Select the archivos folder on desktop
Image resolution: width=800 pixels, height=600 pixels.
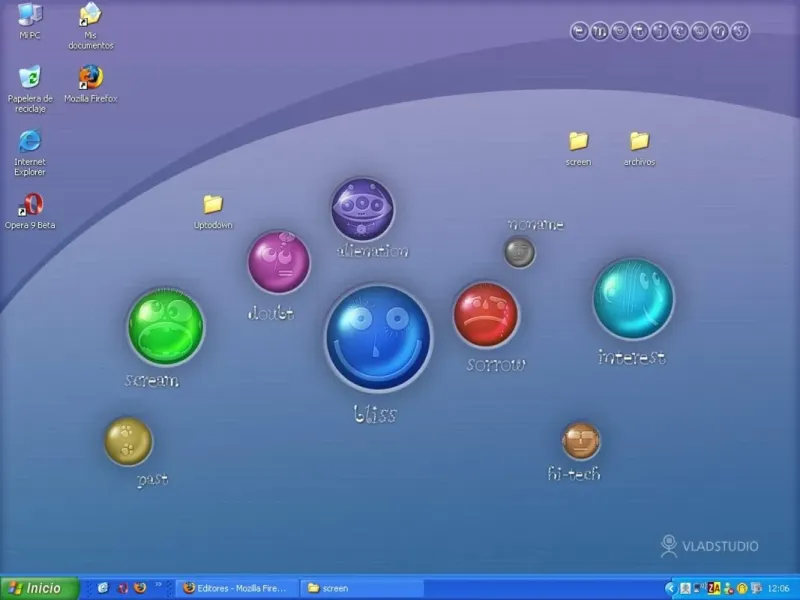(639, 142)
